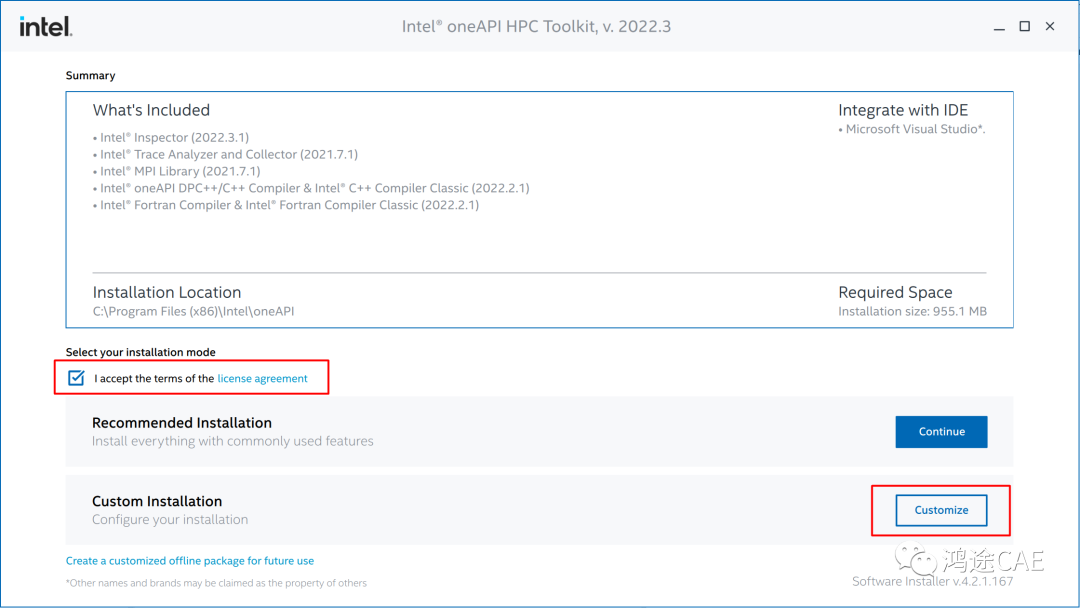Click the Required Space heading
The width and height of the screenshot is (1080, 608).
895,293
